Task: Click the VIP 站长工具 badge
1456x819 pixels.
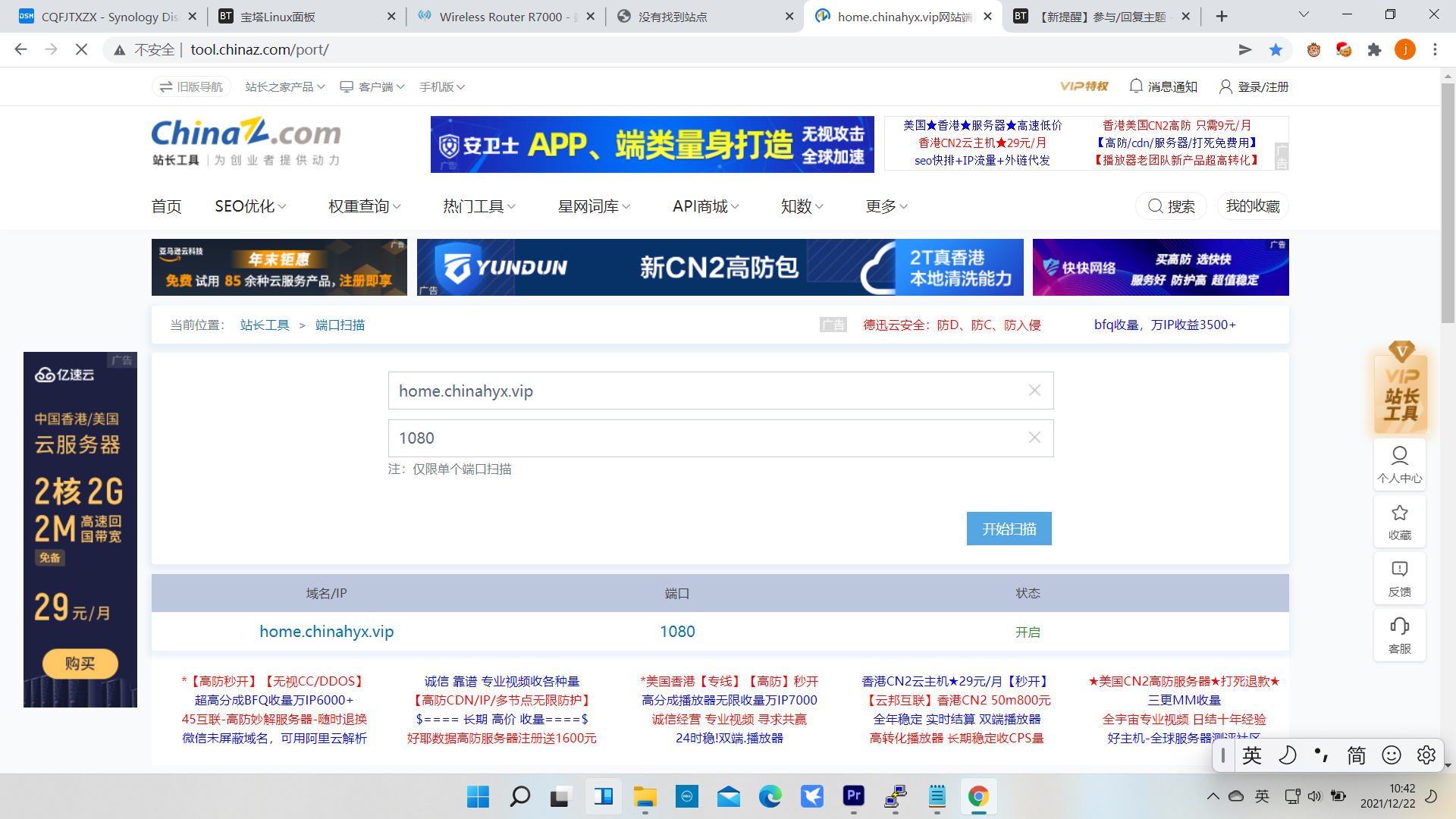Action: [1401, 388]
